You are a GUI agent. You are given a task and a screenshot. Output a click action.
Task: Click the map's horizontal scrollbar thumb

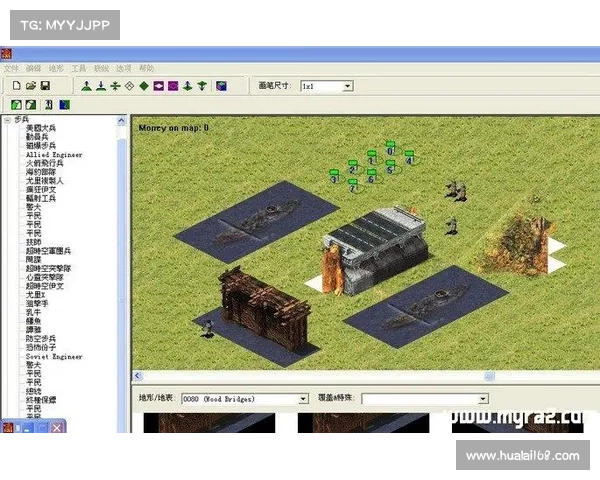click(x=489, y=376)
